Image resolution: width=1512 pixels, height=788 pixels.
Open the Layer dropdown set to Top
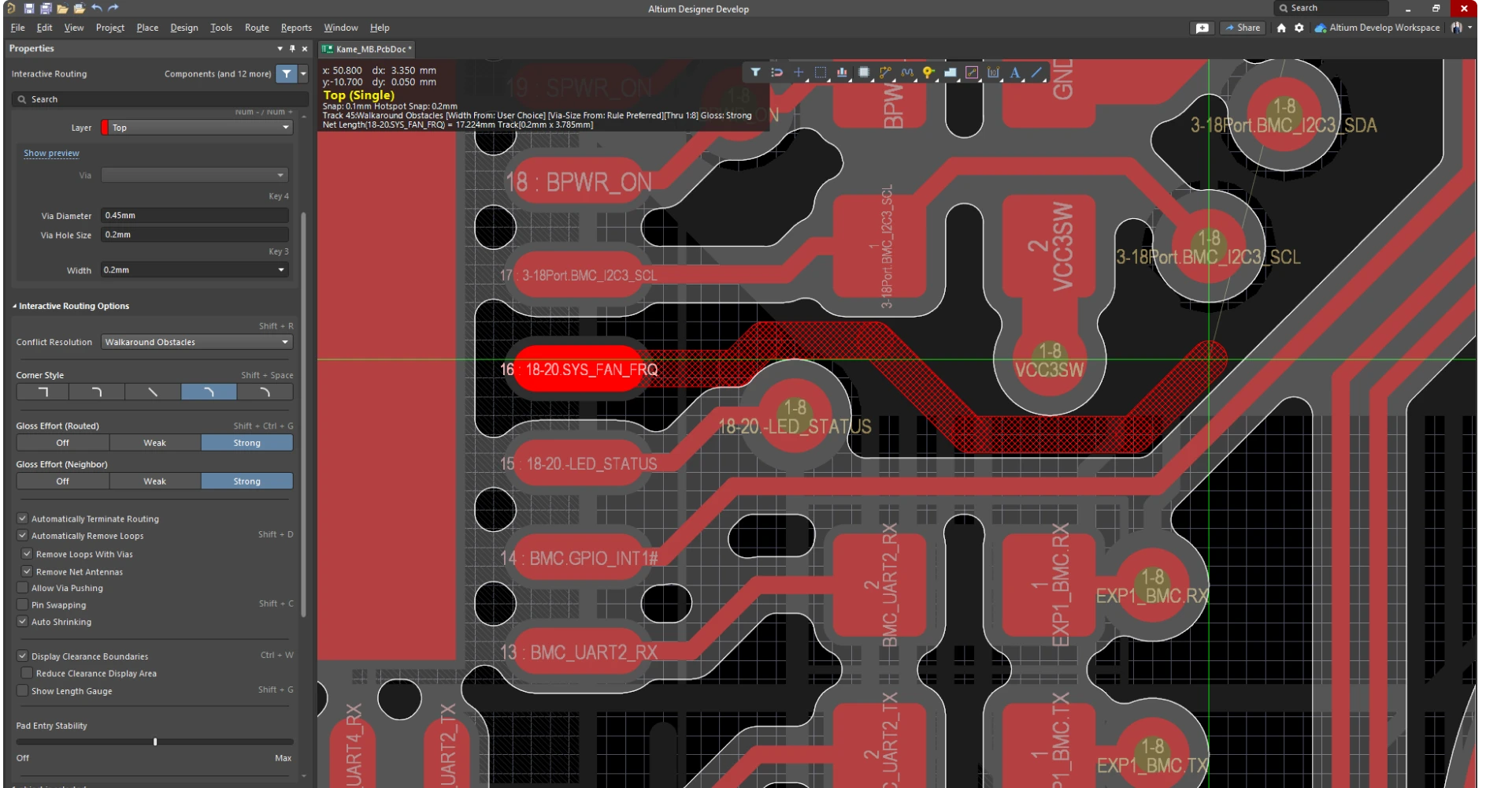pyautogui.click(x=197, y=128)
